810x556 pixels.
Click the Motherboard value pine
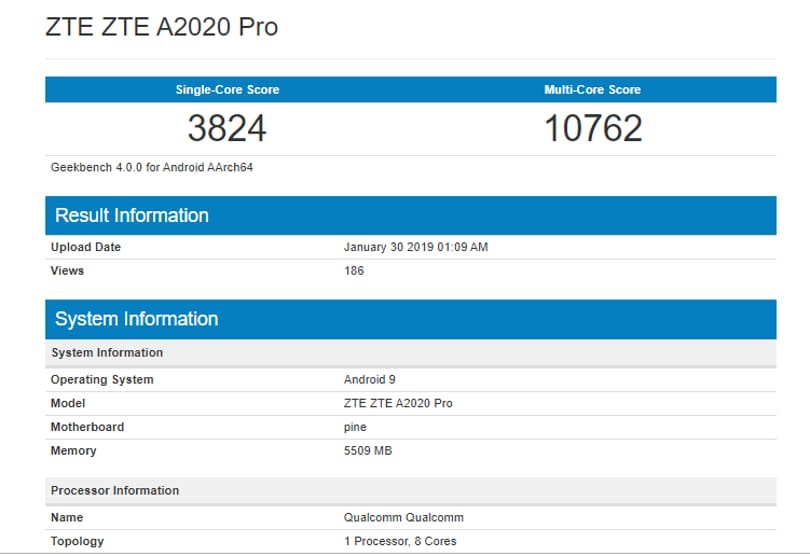pos(355,427)
